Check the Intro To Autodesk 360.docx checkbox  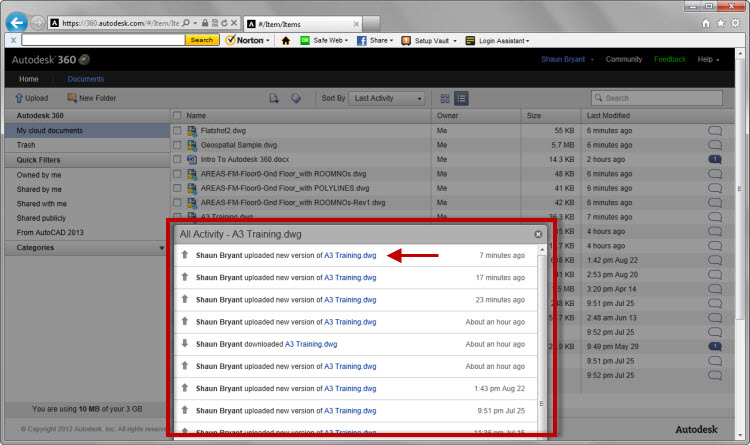[177, 159]
